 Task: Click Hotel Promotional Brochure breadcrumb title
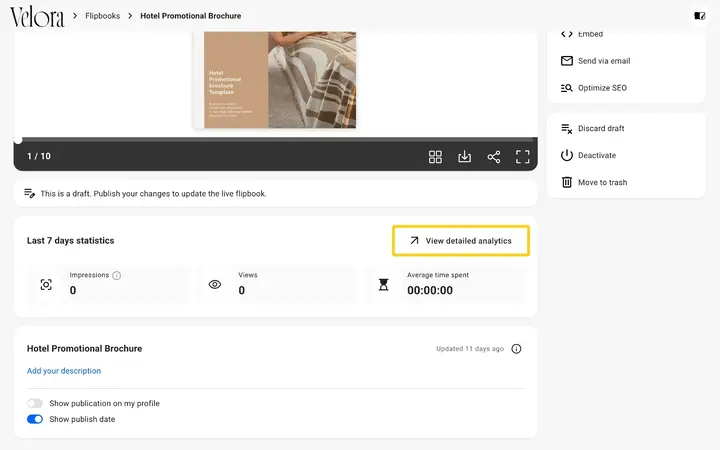tap(191, 16)
